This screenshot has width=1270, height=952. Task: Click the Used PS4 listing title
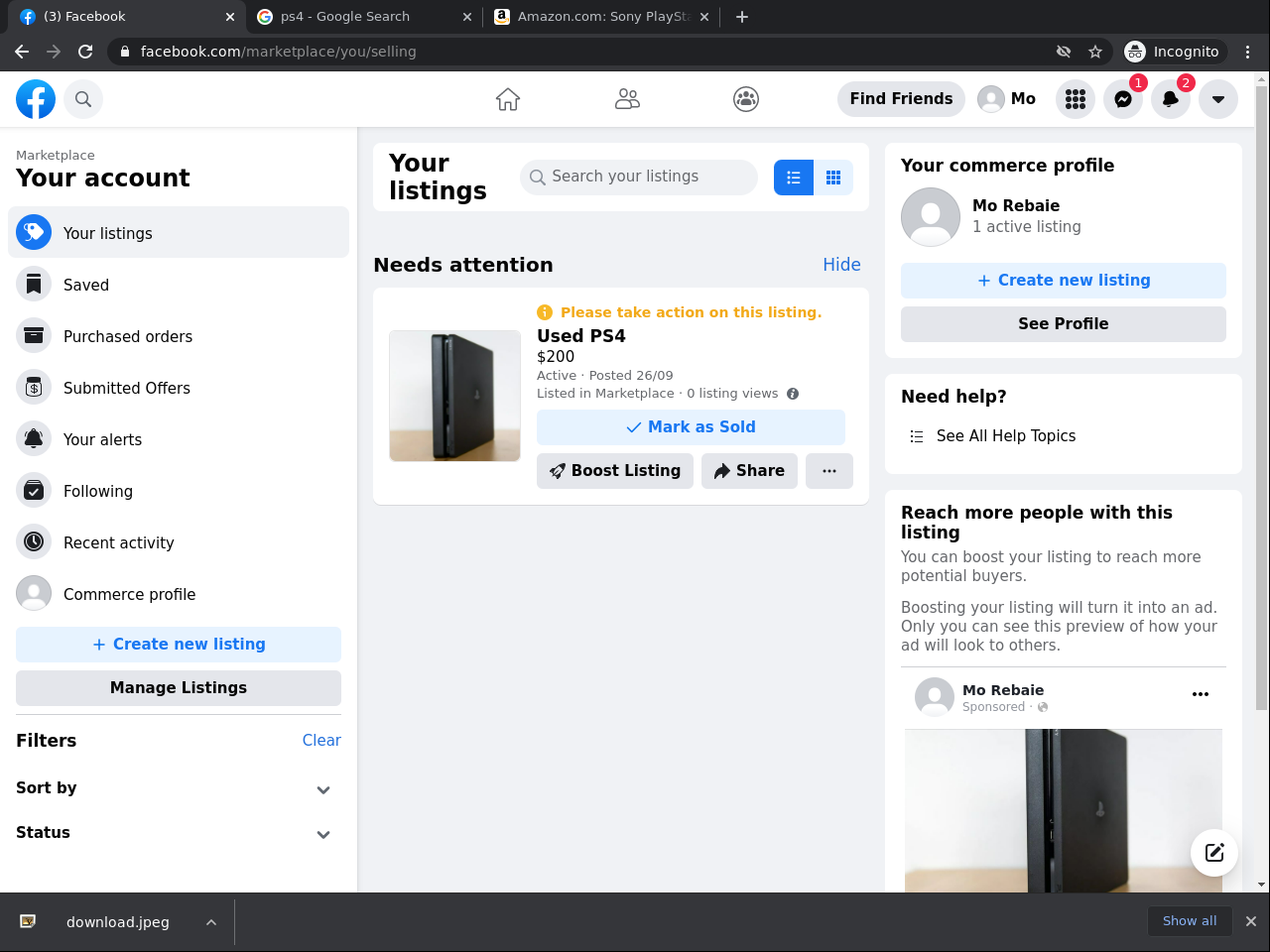[x=581, y=336]
